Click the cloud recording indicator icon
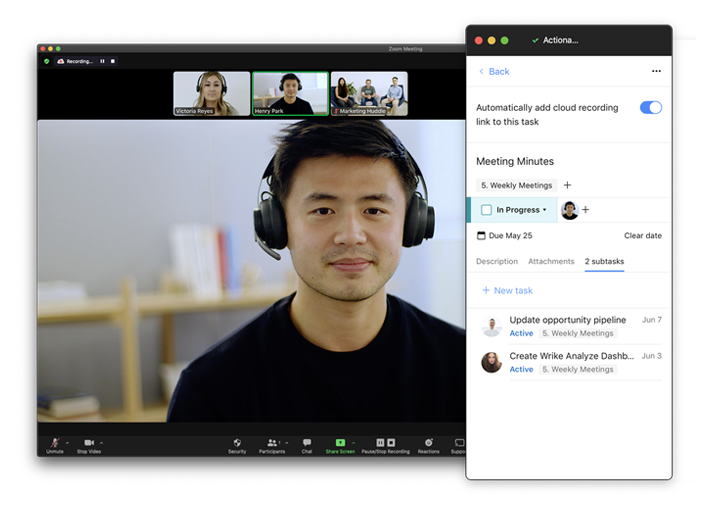 tap(61, 61)
